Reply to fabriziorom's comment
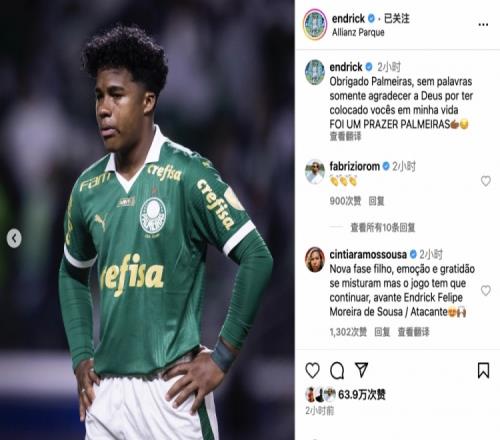The image size is (500, 440). coord(376,201)
